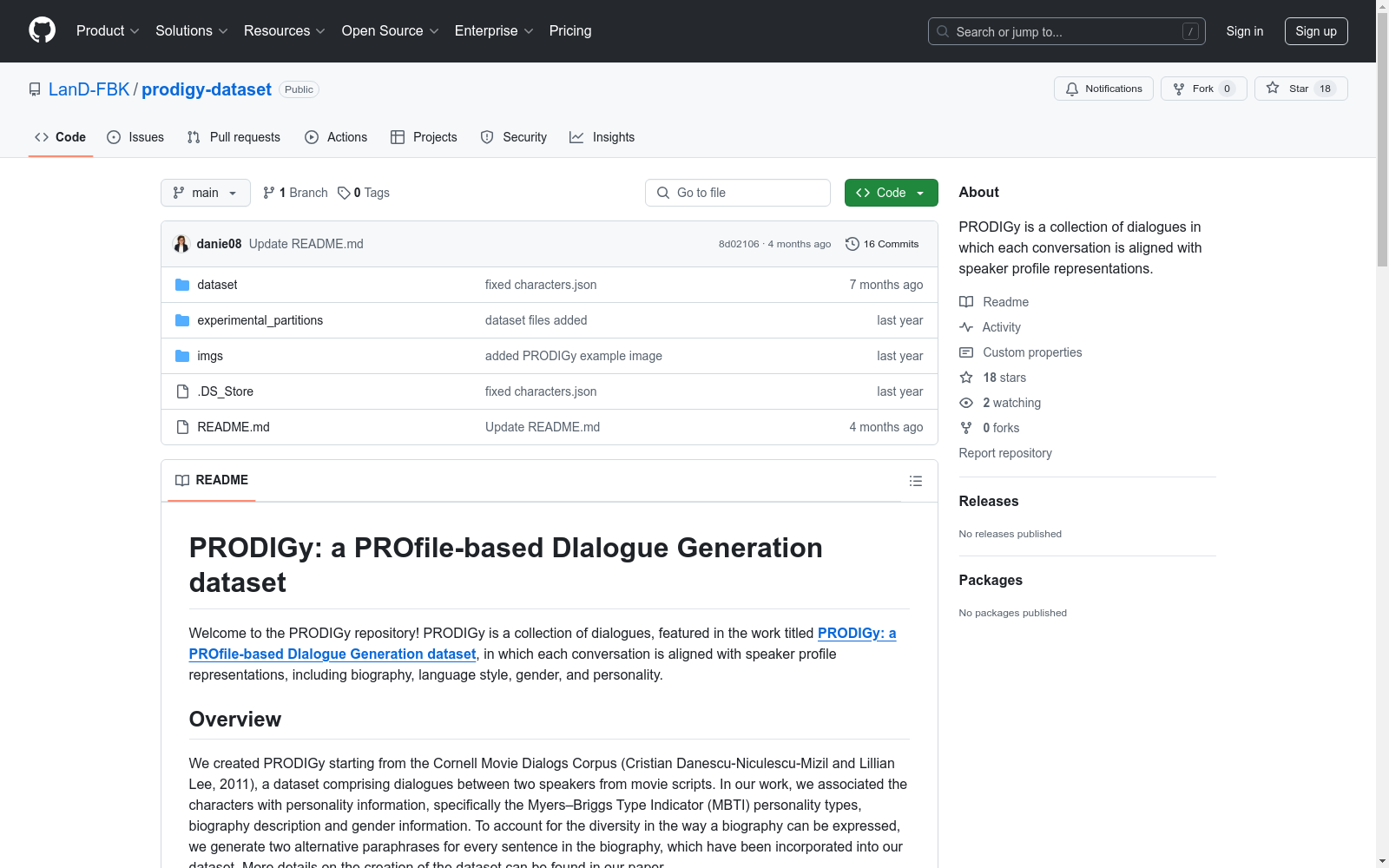Open the Packages section heading
The image size is (1389, 868).
[x=991, y=580]
